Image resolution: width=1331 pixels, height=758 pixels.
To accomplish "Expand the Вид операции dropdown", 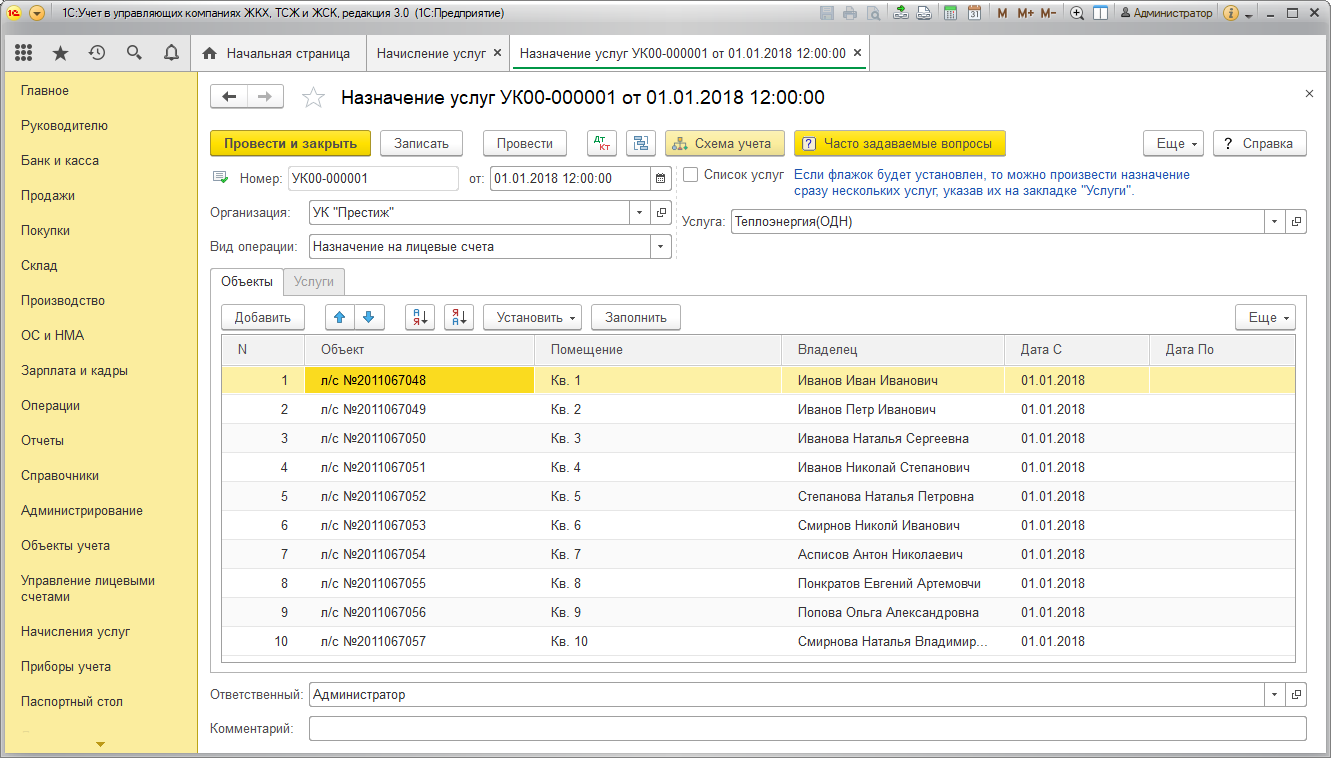I will click(x=660, y=247).
